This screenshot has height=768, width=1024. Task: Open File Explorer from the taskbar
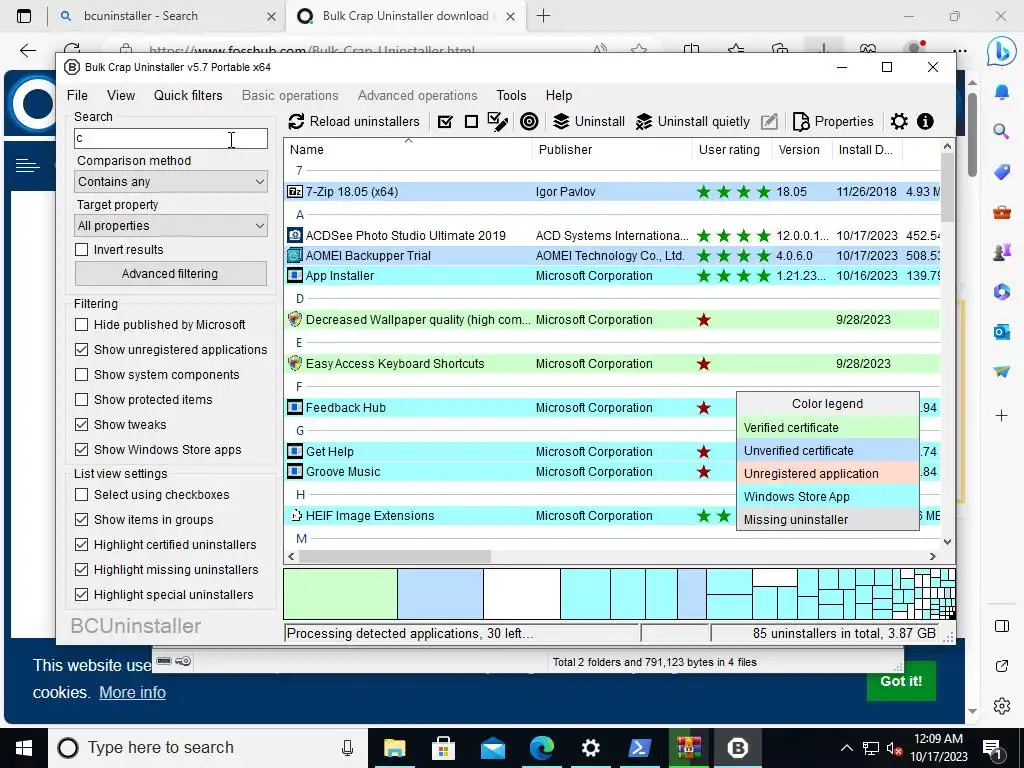coord(394,748)
